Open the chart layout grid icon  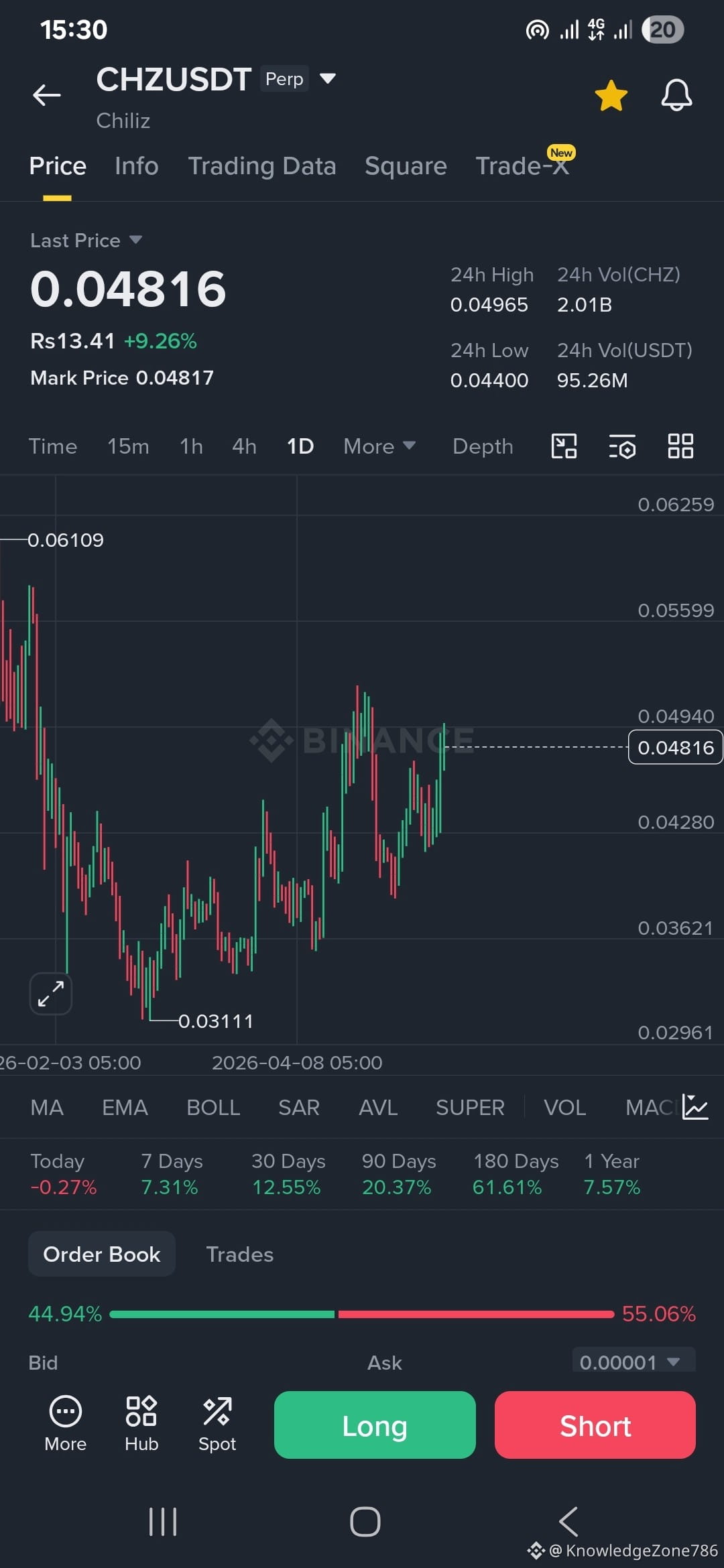pos(680,446)
